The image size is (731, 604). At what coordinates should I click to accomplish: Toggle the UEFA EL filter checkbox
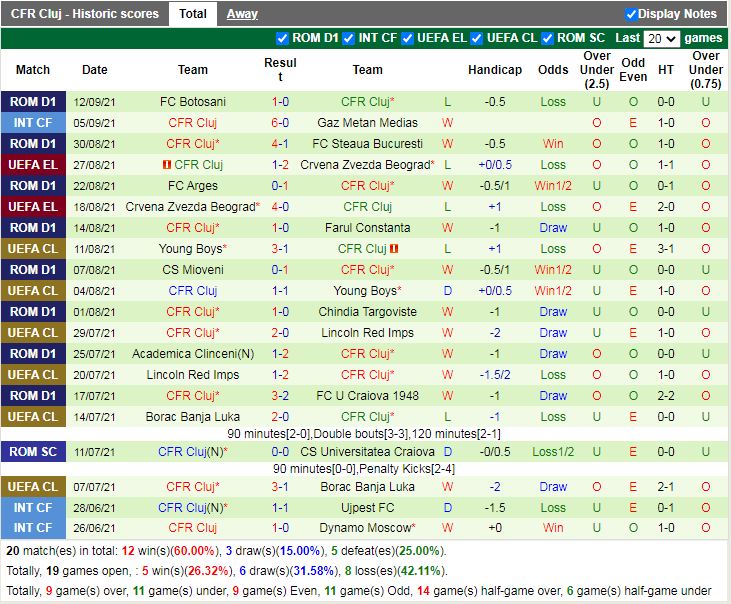pyautogui.click(x=407, y=38)
